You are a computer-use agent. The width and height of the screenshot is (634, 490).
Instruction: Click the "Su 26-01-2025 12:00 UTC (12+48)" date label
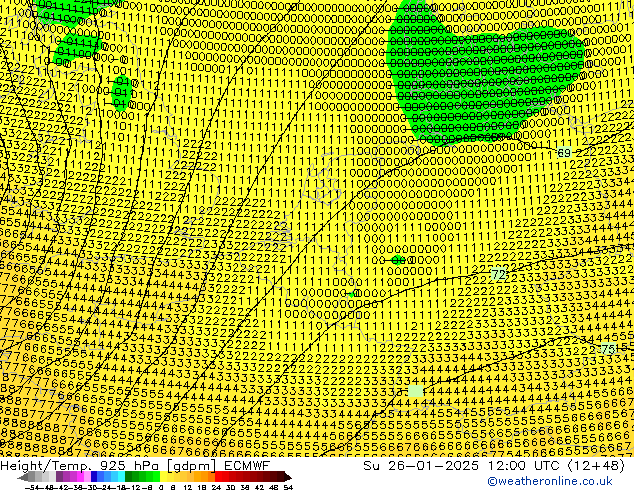click(494, 465)
